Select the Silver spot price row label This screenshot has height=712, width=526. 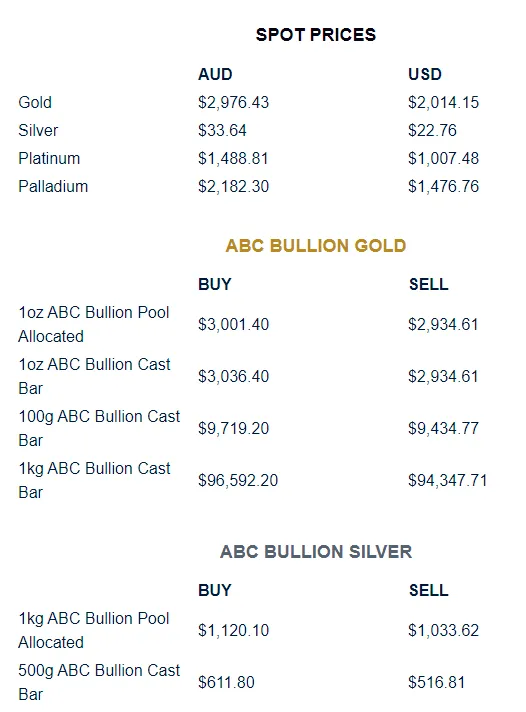(38, 131)
